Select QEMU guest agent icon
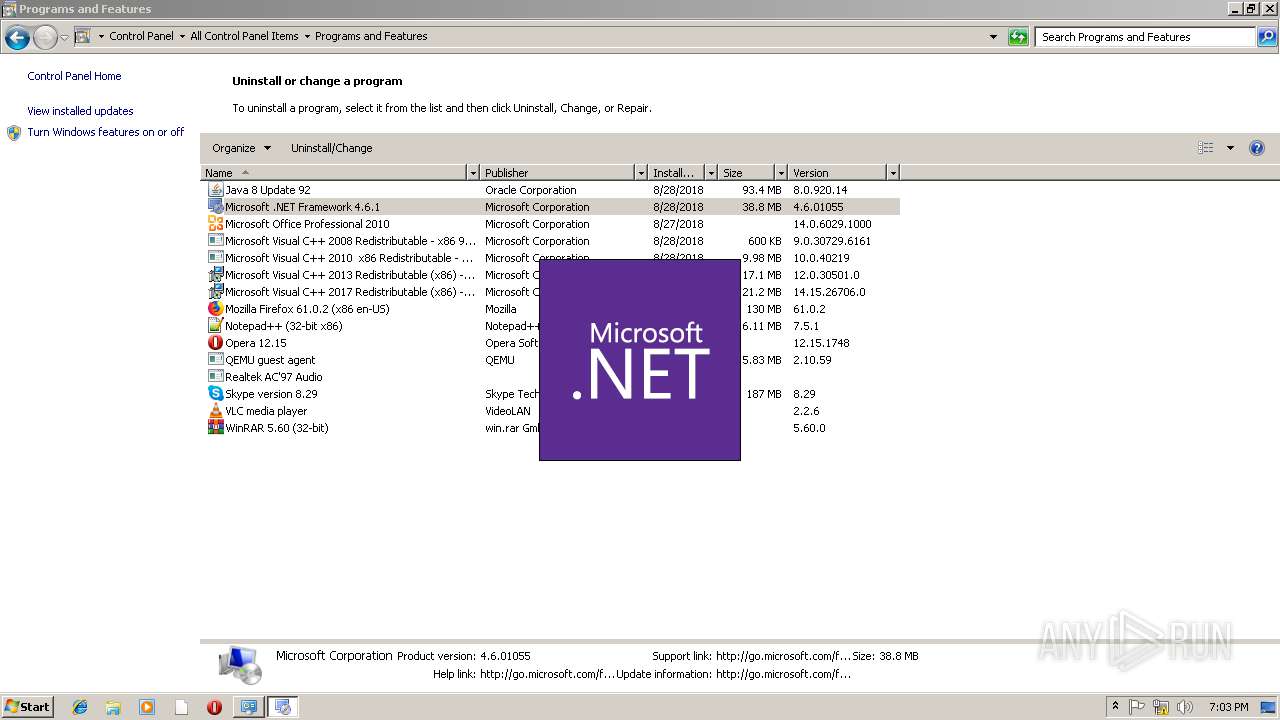Image resolution: width=1280 pixels, height=720 pixels. 215,360
